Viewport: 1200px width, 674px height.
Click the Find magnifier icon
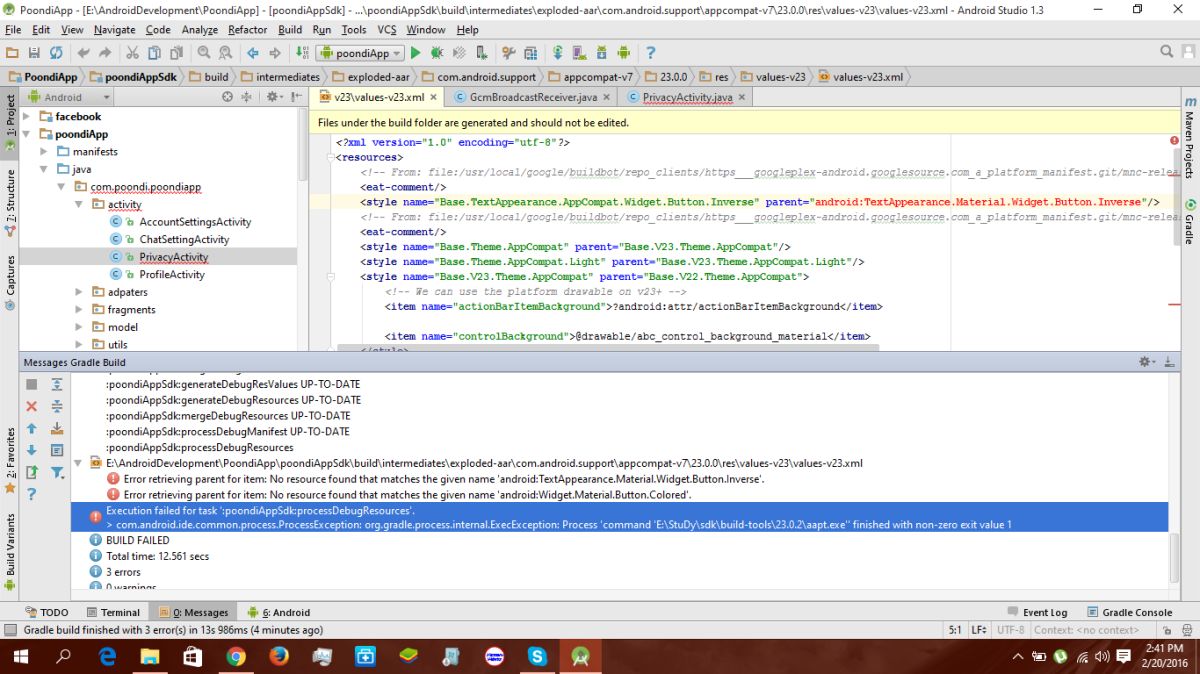pyautogui.click(x=204, y=53)
